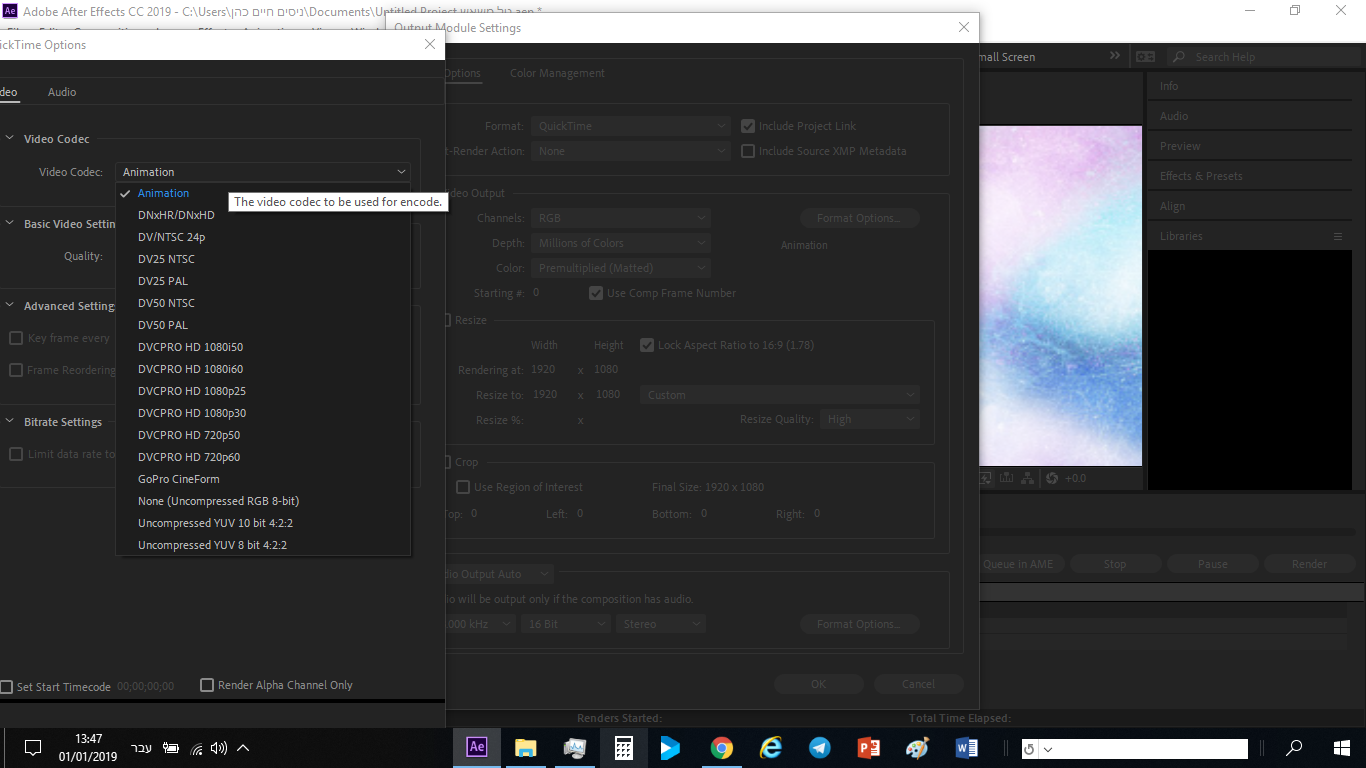
Task: Switch to the Audio tab in QuickTime Options
Action: tap(61, 91)
